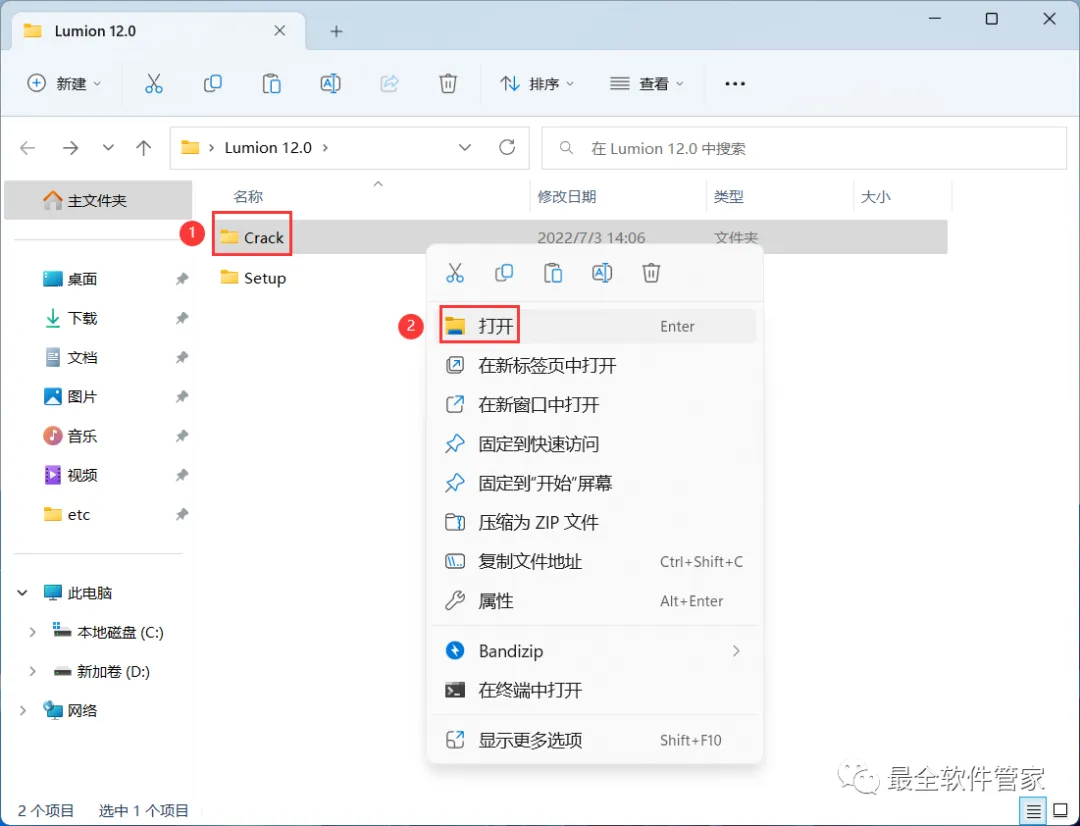
Task: Sort by 大小 column header
Action: [x=875, y=197]
